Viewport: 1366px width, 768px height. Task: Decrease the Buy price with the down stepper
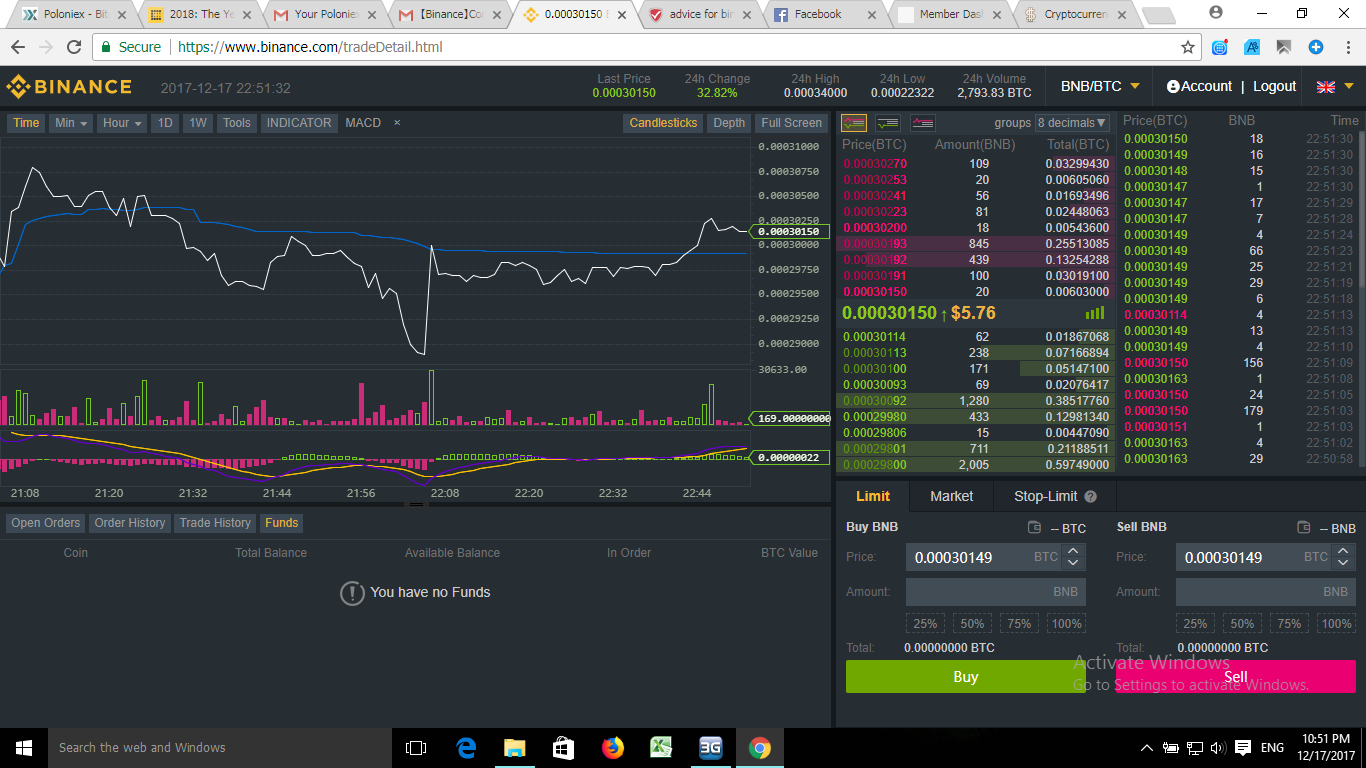point(1073,563)
